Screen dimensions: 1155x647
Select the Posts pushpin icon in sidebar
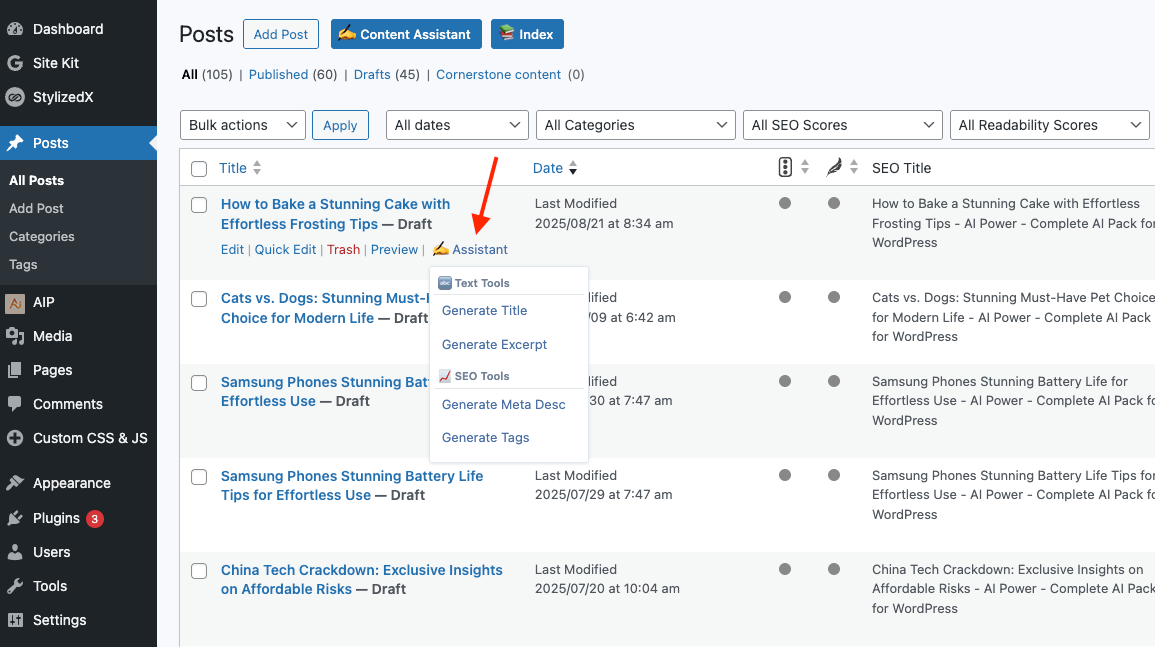tap(15, 143)
